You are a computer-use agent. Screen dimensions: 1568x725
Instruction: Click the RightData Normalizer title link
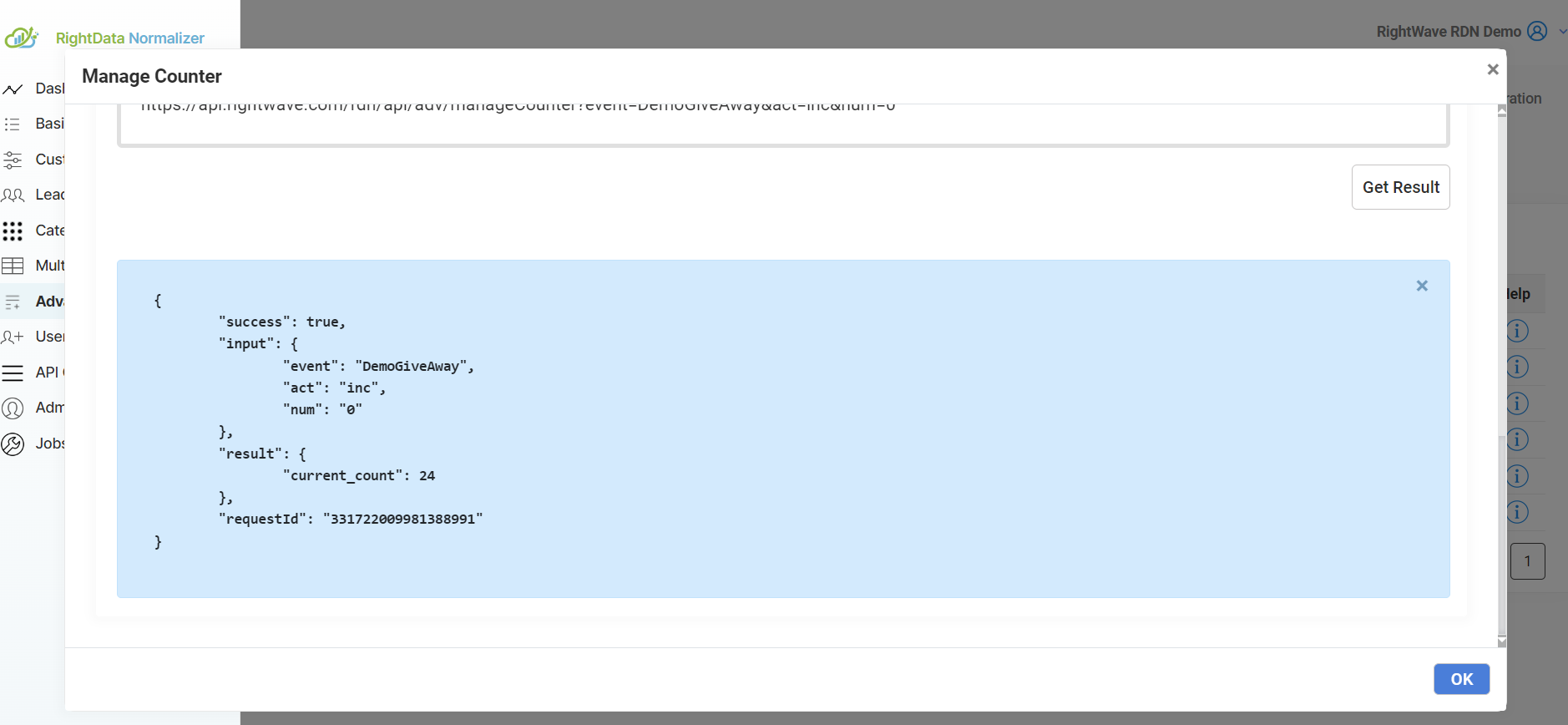coord(129,38)
